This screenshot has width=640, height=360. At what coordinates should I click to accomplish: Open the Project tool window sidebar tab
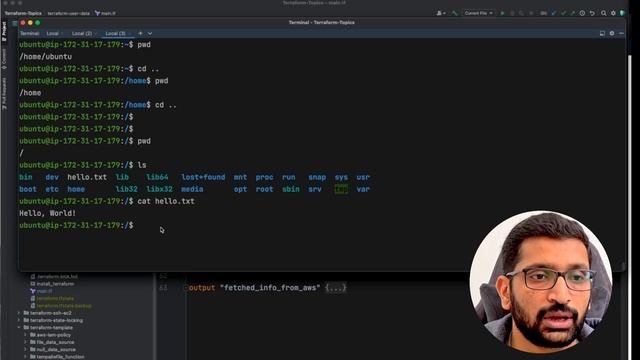4,31
